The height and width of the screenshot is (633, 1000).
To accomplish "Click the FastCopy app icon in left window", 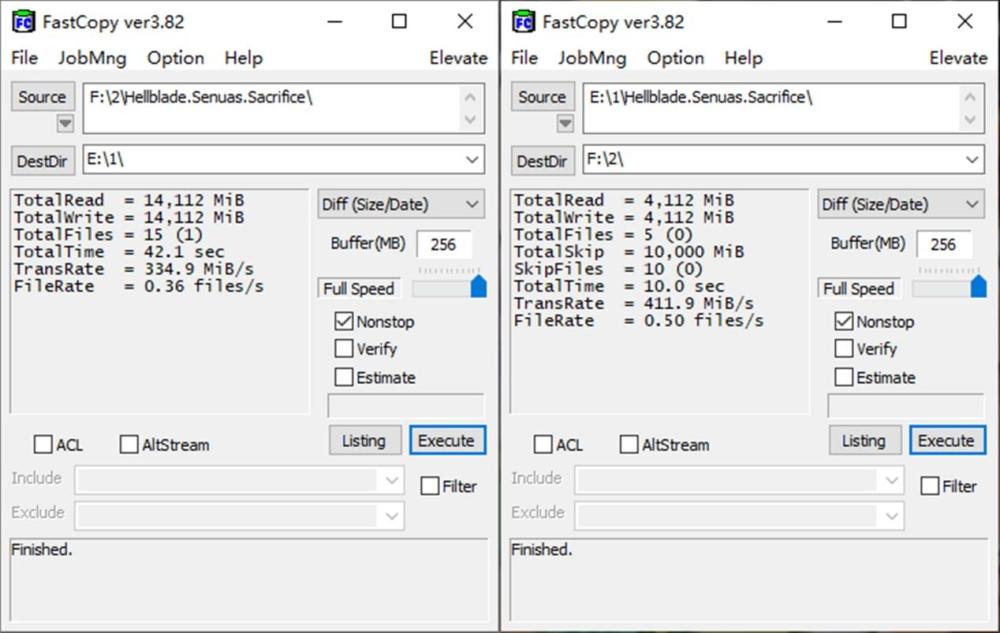I will click(x=24, y=22).
